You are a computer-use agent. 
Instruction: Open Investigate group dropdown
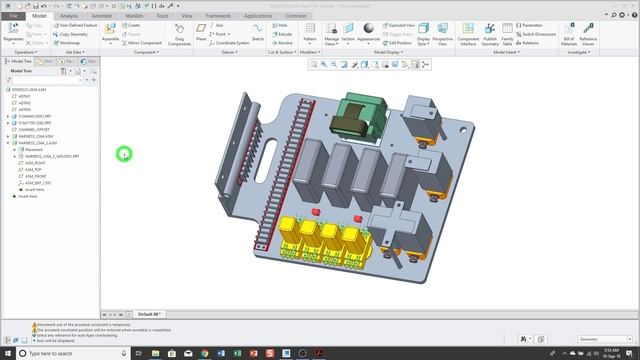pos(579,52)
